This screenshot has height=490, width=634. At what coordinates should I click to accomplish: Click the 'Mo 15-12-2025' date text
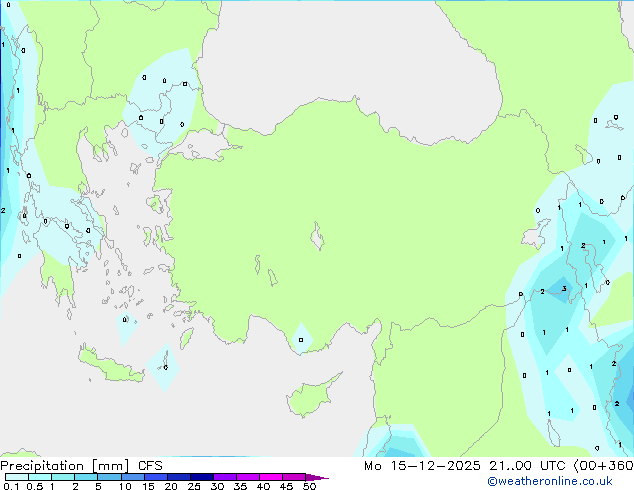(x=422, y=466)
